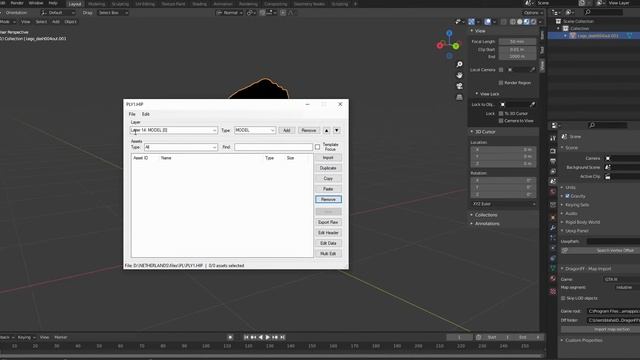This screenshot has height=360, width=640.
Task: Click Import map section button
Action: point(601,329)
